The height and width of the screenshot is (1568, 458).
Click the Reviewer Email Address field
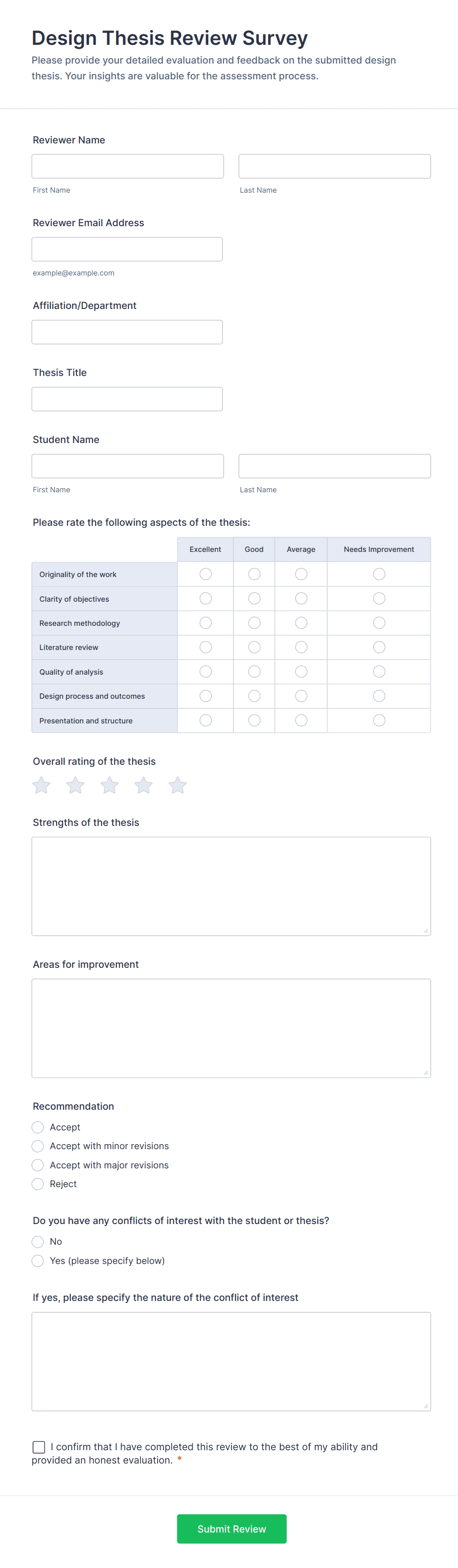click(x=127, y=248)
